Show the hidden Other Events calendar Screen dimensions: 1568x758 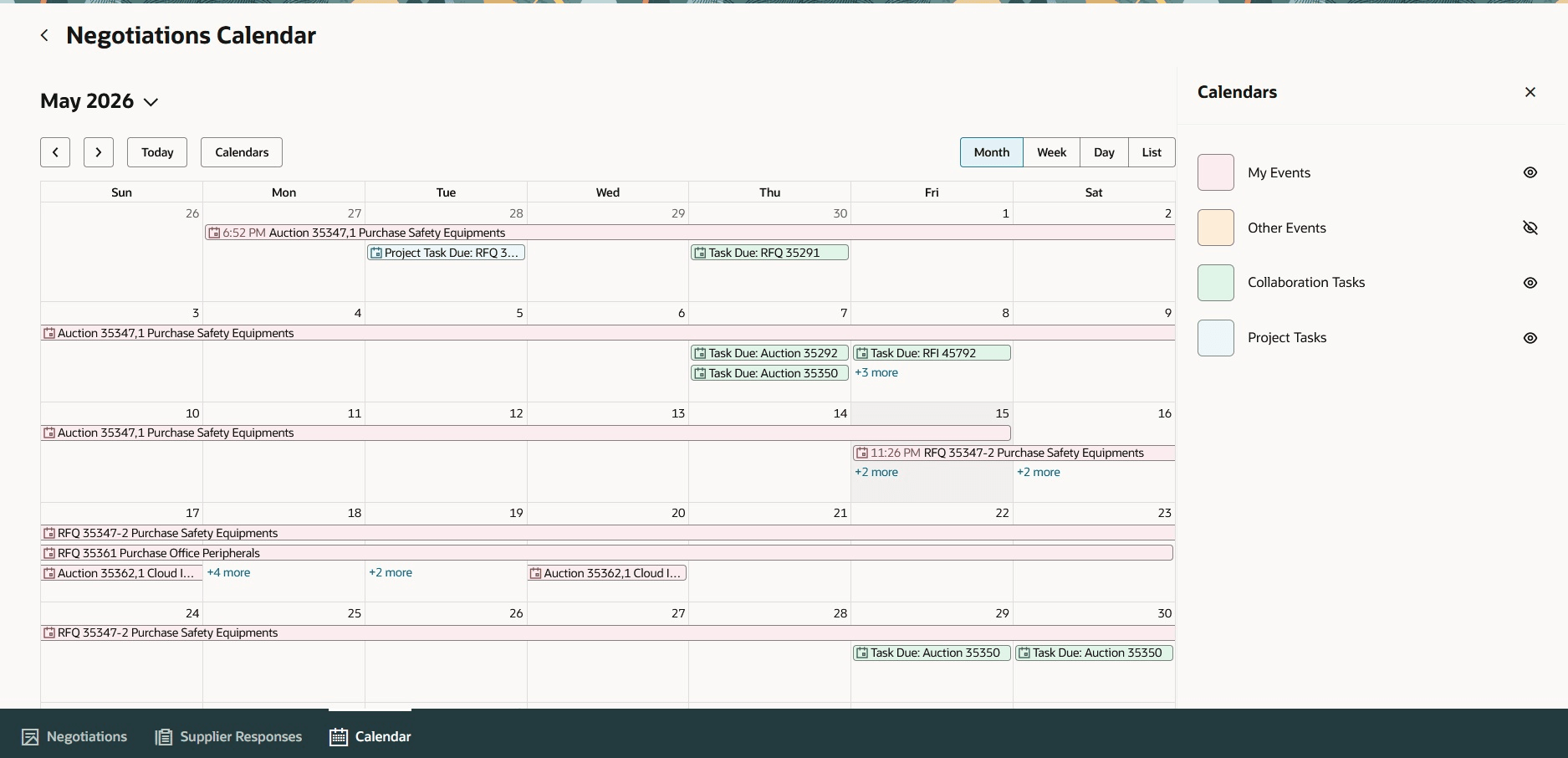(x=1530, y=228)
